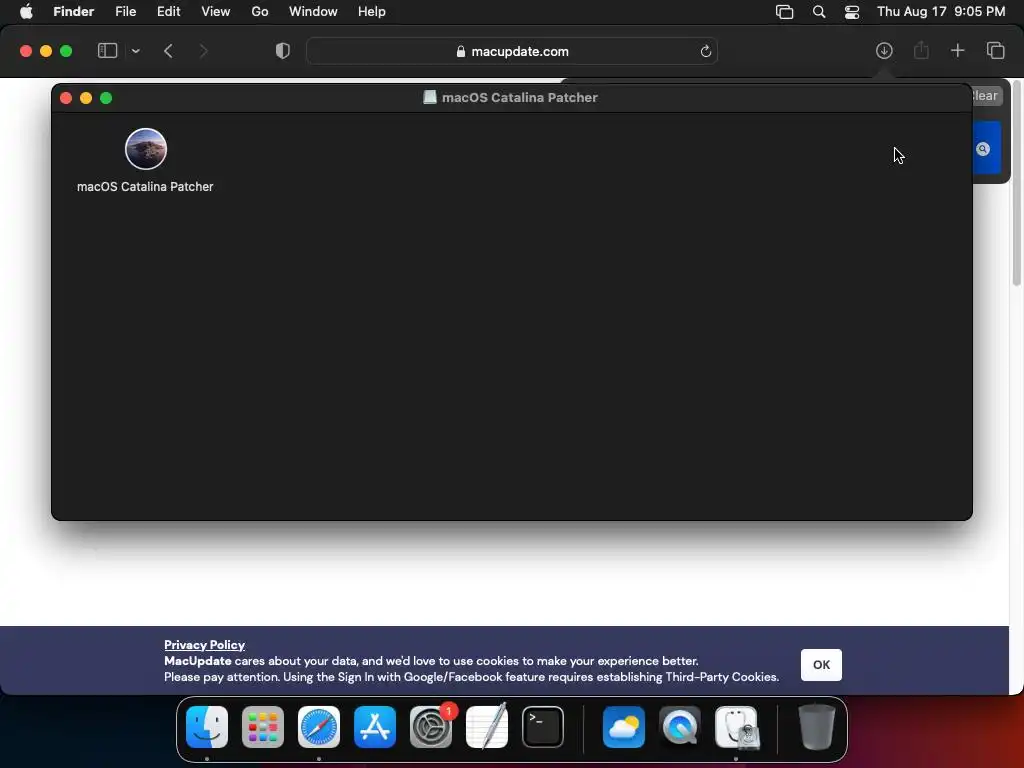This screenshot has height=768, width=1024.
Task: Open the Trash in the Dock
Action: (x=816, y=727)
